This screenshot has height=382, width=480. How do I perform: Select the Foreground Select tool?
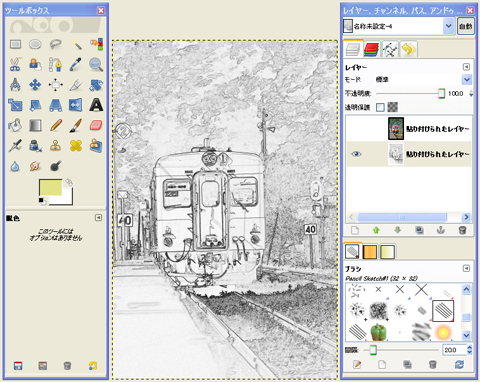tap(35, 65)
